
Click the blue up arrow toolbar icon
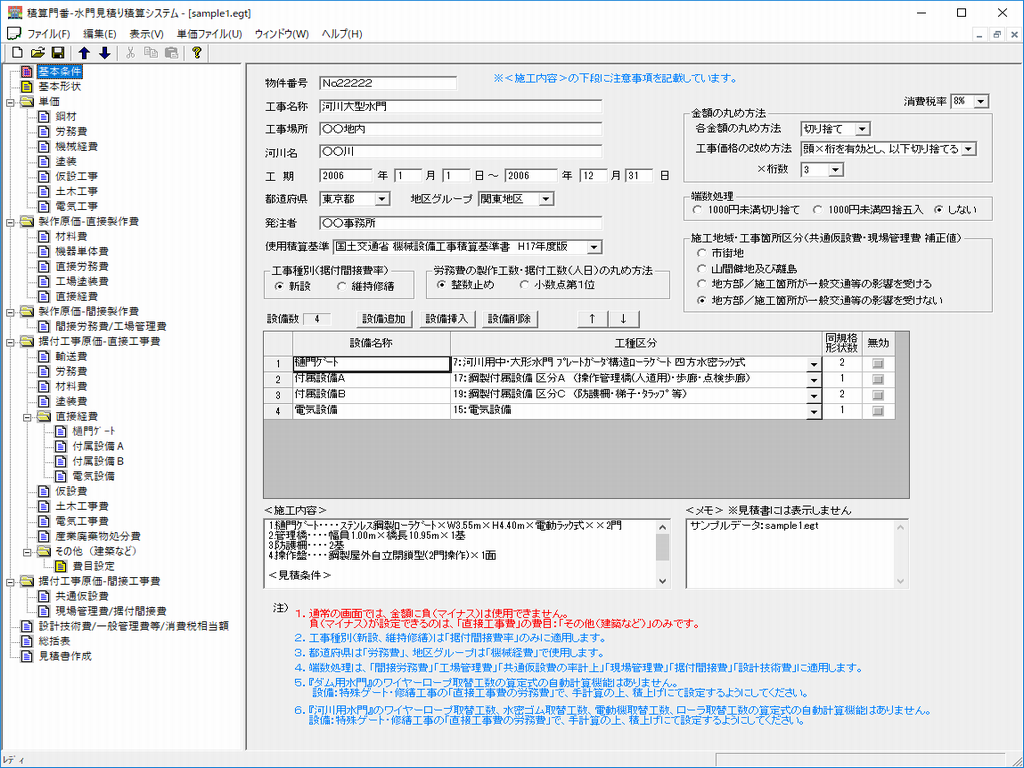[85, 52]
